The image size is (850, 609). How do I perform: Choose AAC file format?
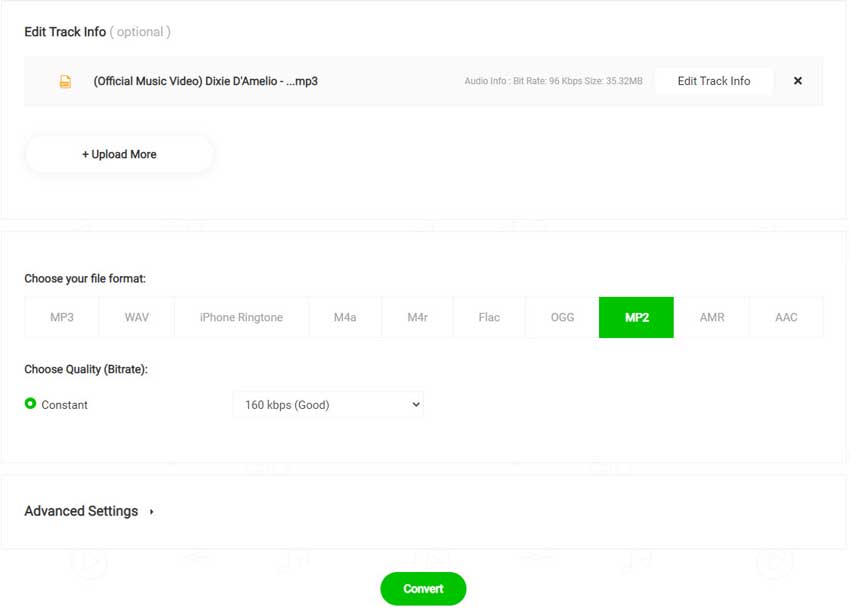click(786, 318)
